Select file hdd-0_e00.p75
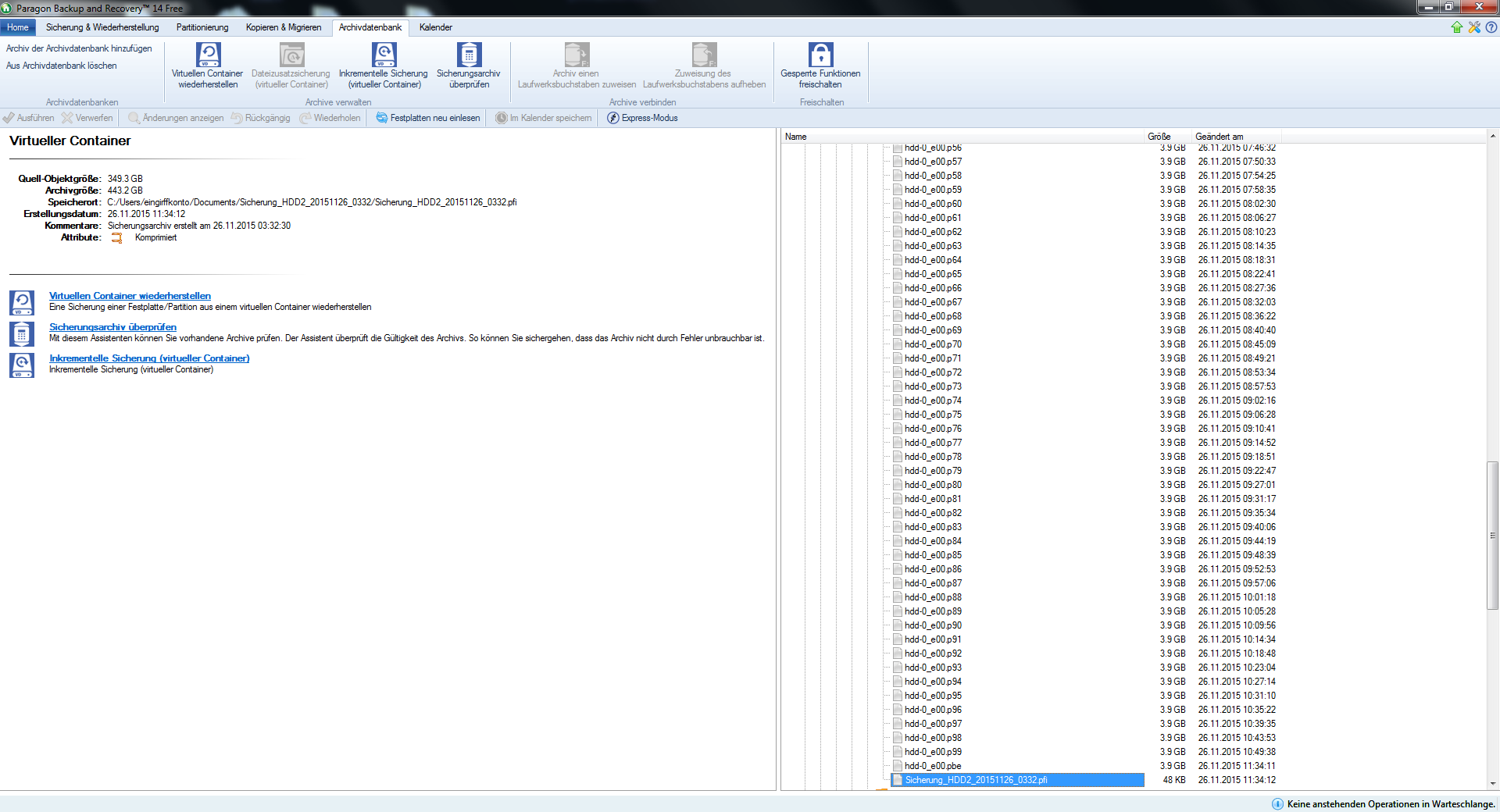The height and width of the screenshot is (812, 1500). [933, 415]
